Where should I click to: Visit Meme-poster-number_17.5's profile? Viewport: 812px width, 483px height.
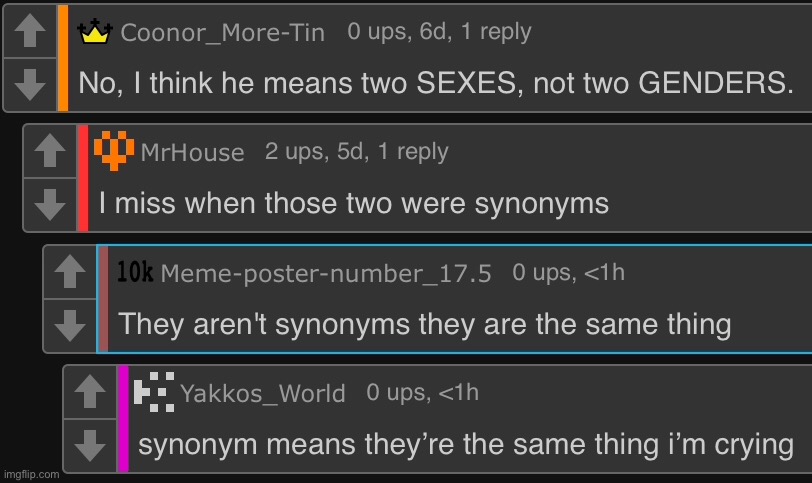point(325,273)
